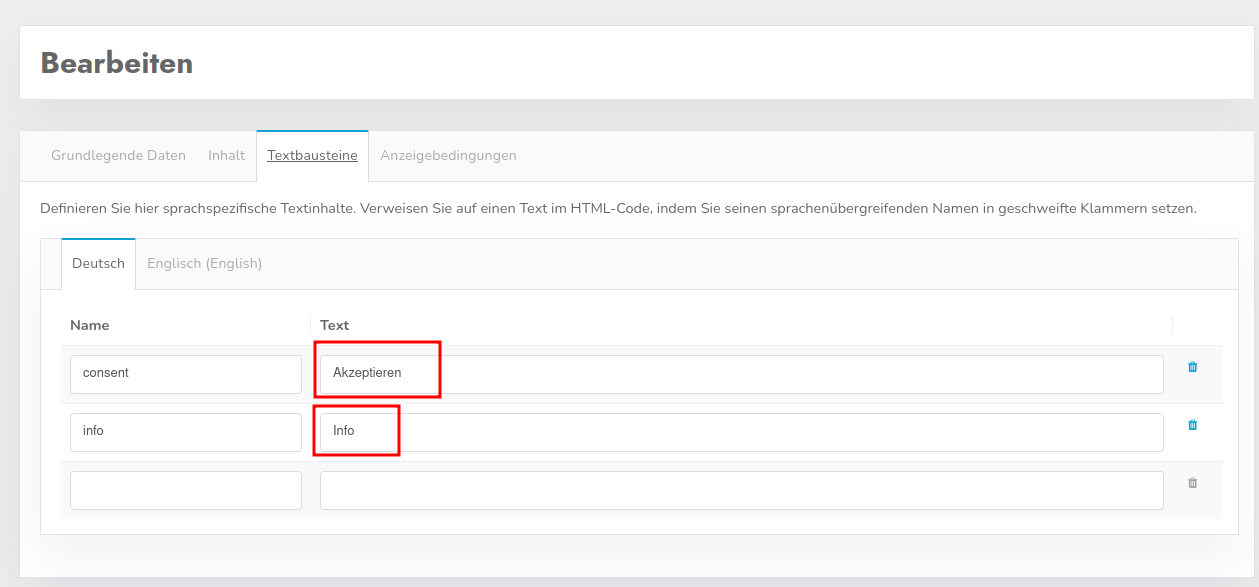The height and width of the screenshot is (587, 1259).
Task: Click the empty Name field in last row
Action: 185,490
